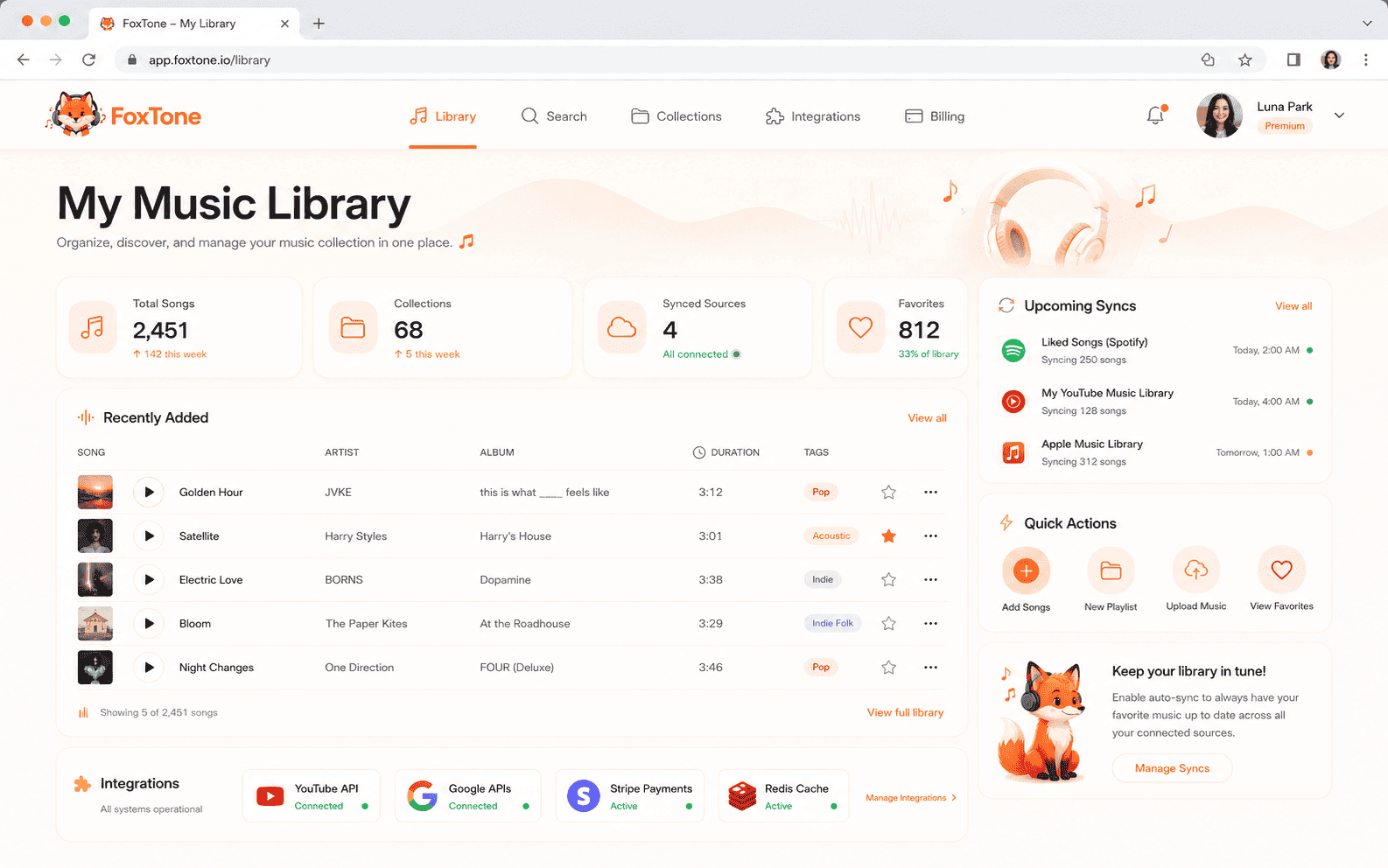Click Acoustic tag on Satellite

(831, 535)
